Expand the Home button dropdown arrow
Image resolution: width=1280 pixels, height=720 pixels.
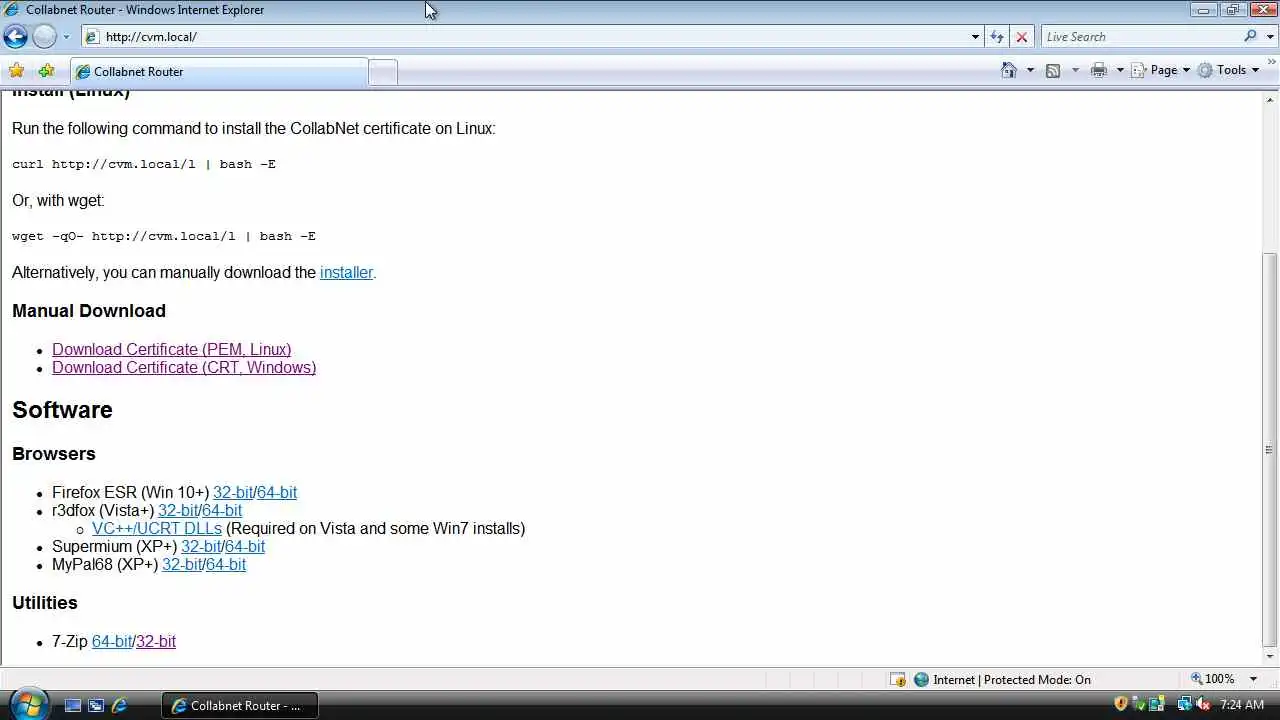point(1030,70)
